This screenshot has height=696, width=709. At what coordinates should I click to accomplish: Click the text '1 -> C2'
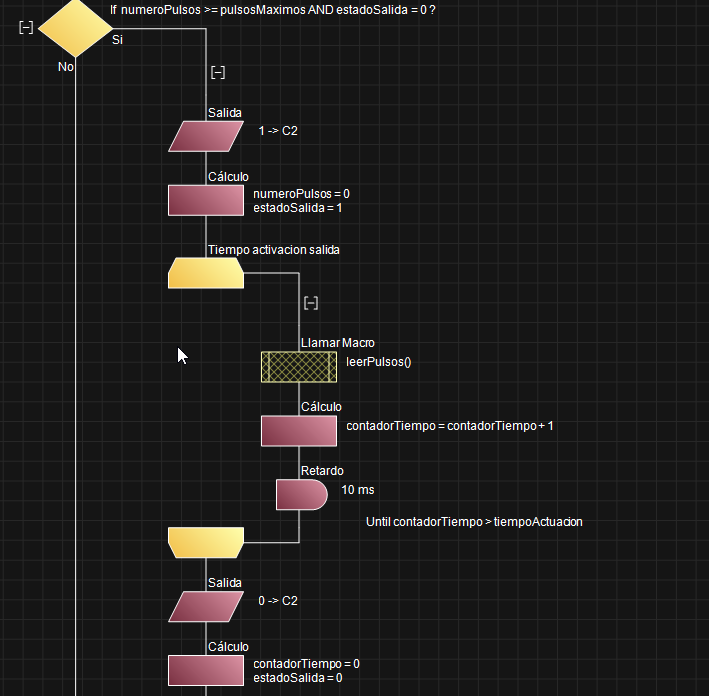click(x=278, y=131)
